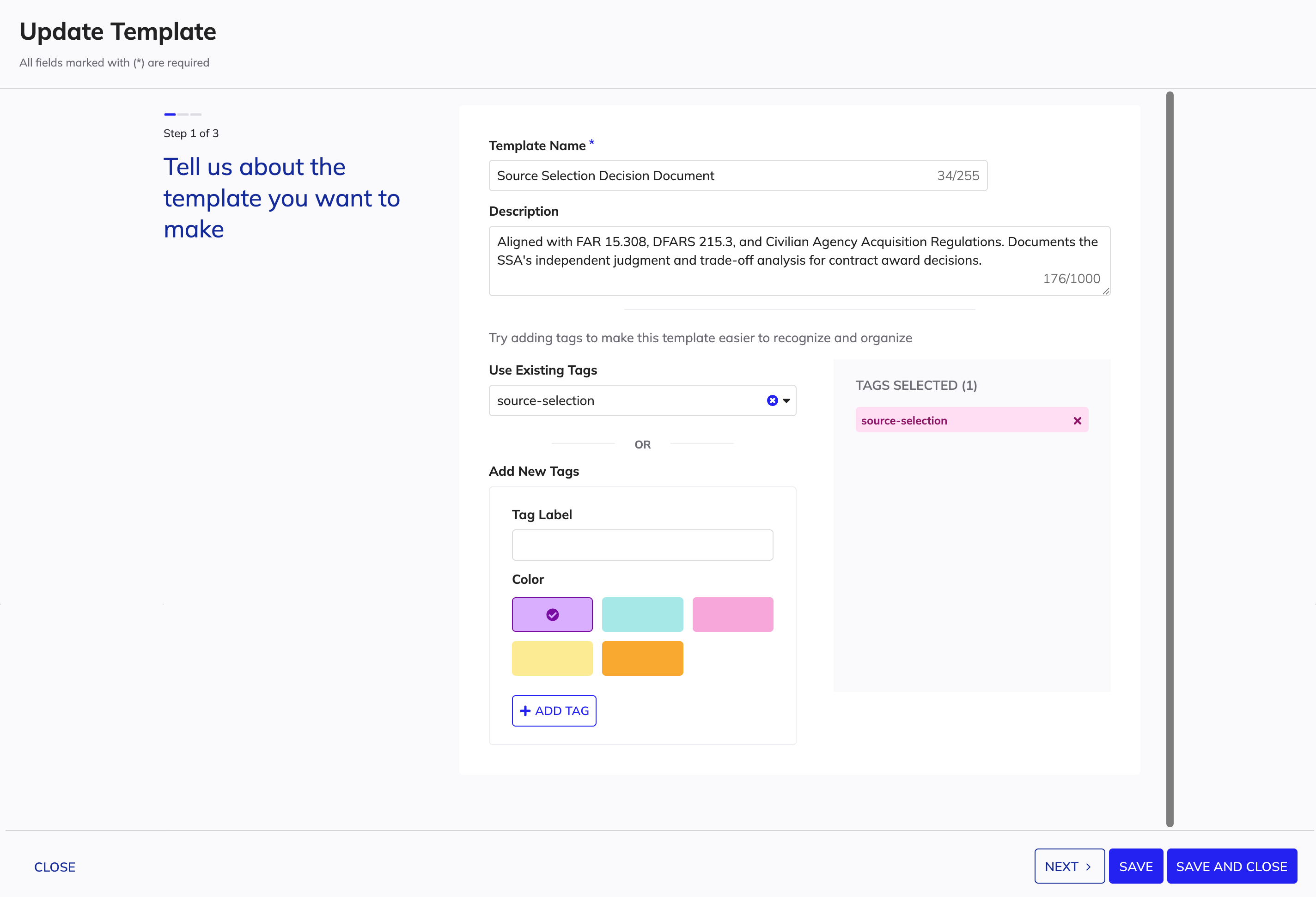Click the Step 1 of 3 label
1316x897 pixels.
[191, 133]
